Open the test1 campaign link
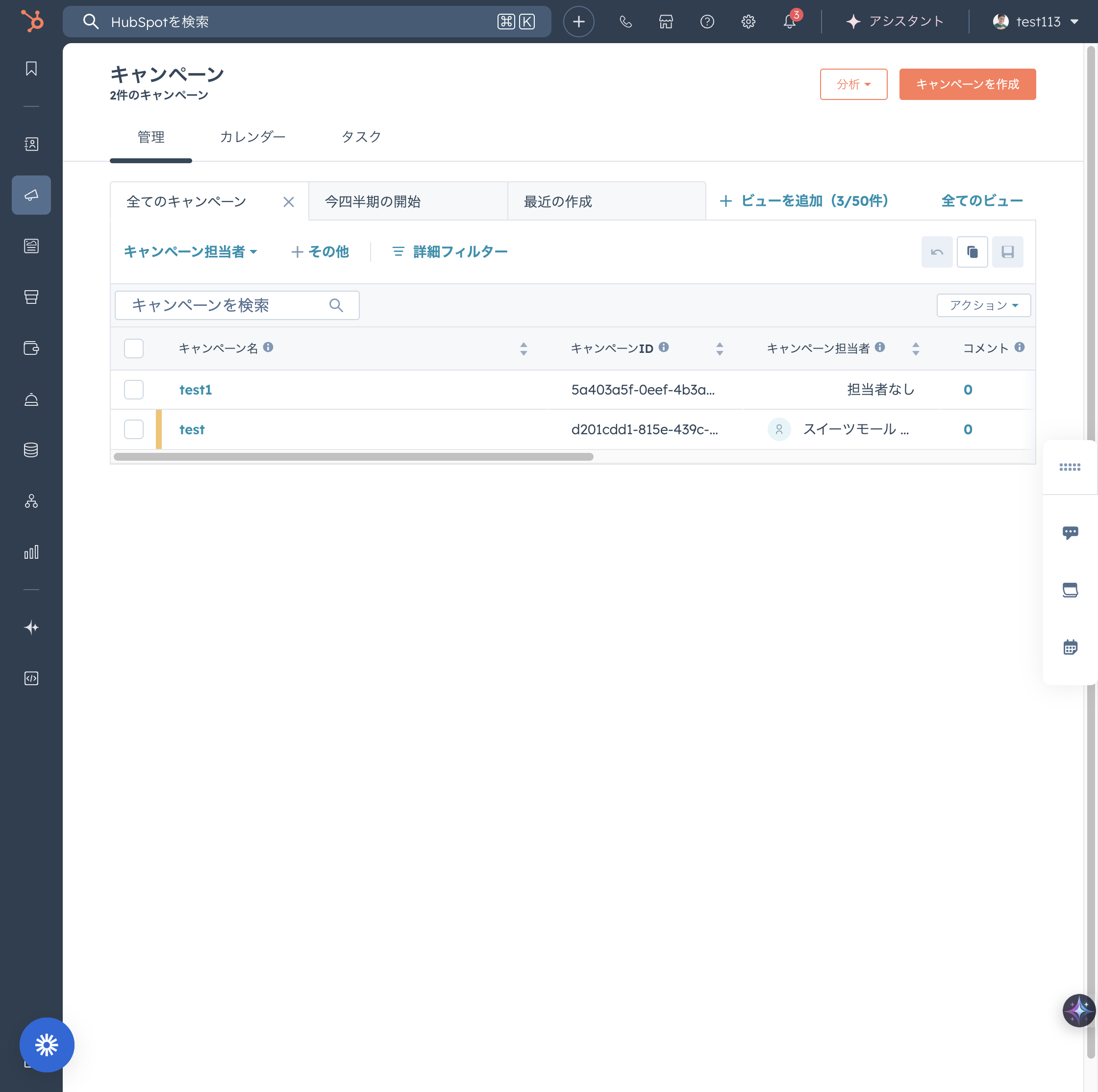The image size is (1098, 1092). 196,390
